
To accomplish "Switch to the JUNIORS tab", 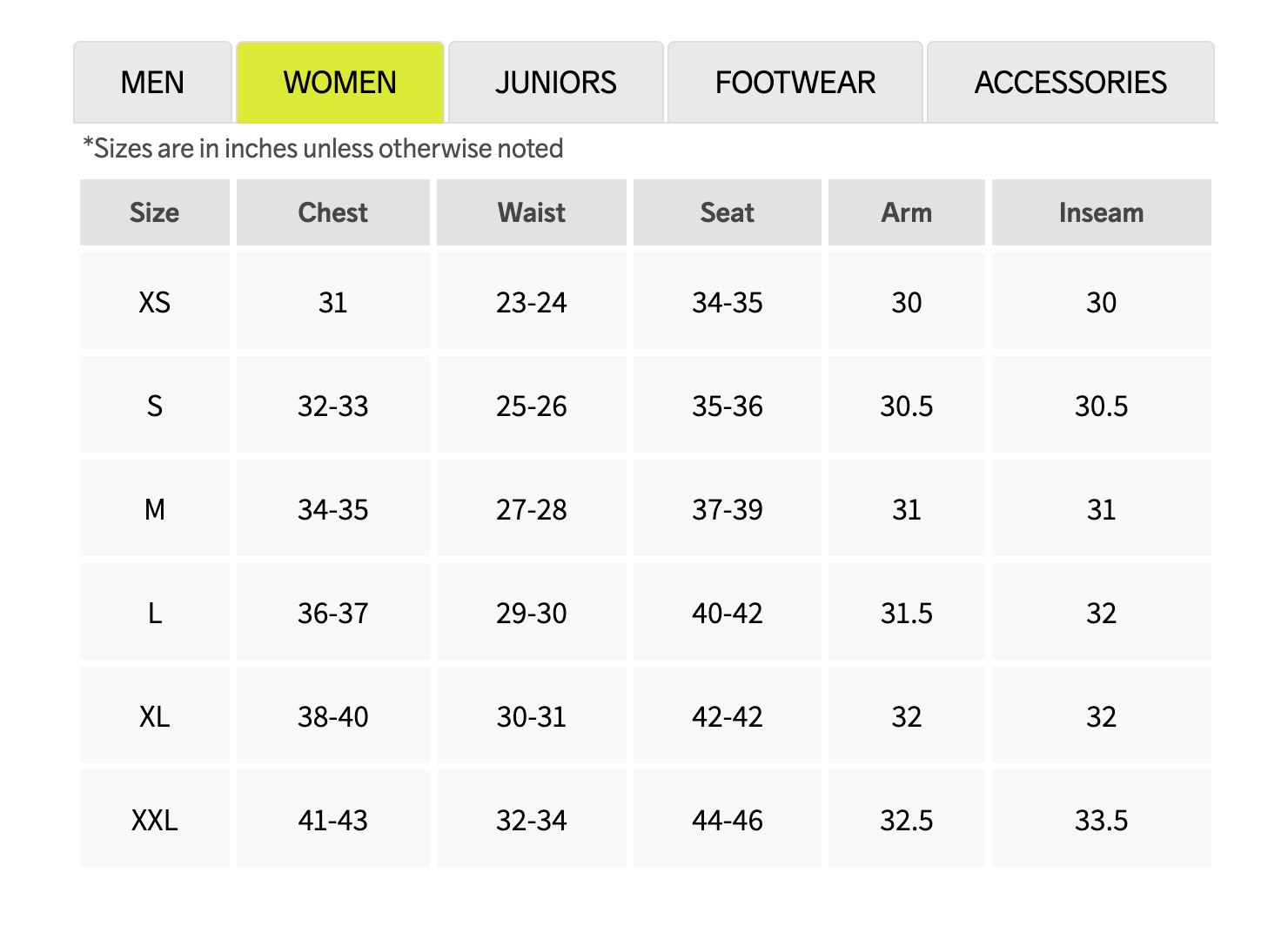I will (x=555, y=83).
